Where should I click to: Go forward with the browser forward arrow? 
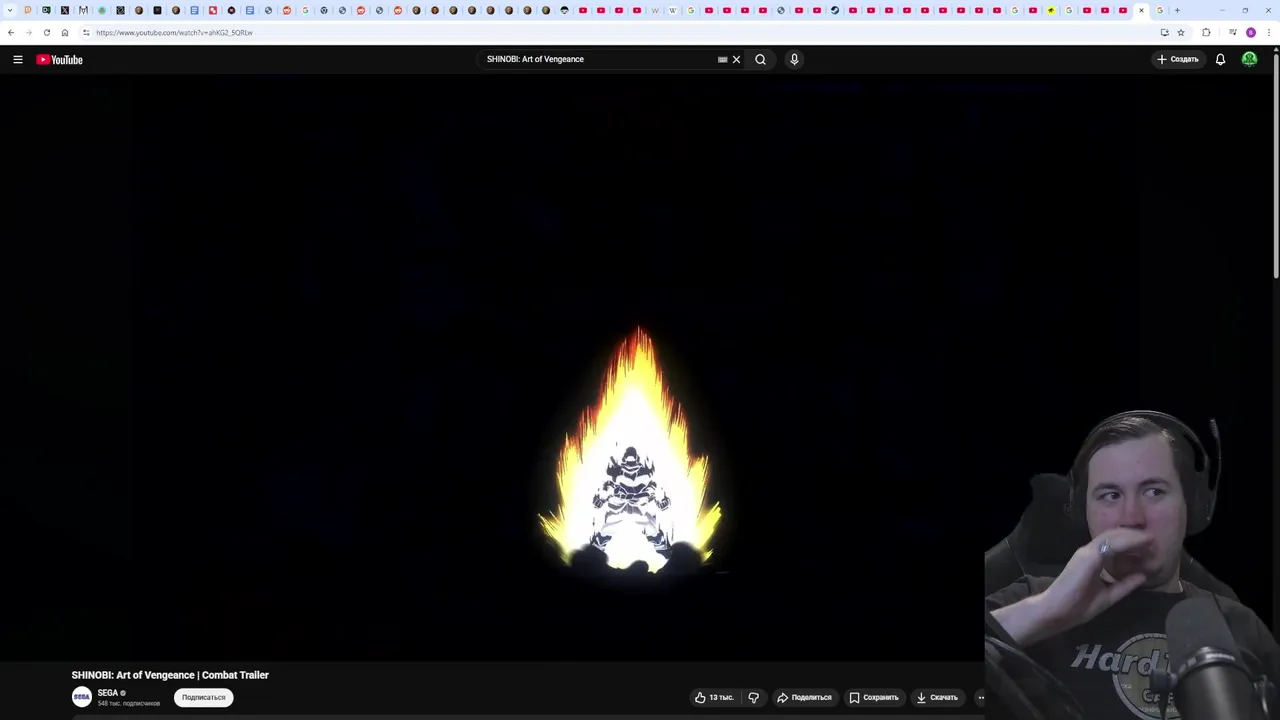pyautogui.click(x=28, y=32)
